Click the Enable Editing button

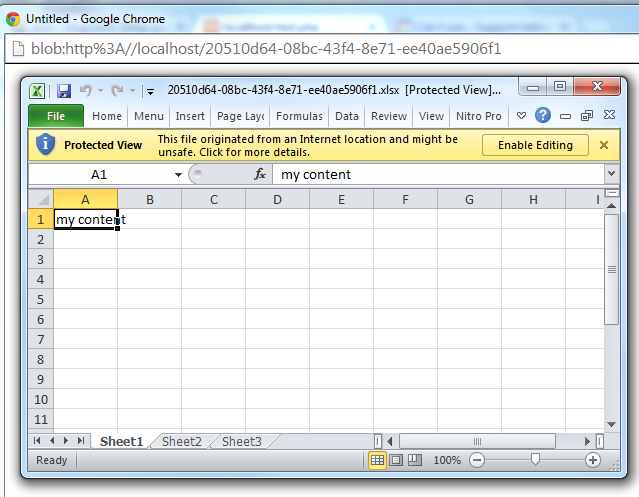[x=535, y=145]
